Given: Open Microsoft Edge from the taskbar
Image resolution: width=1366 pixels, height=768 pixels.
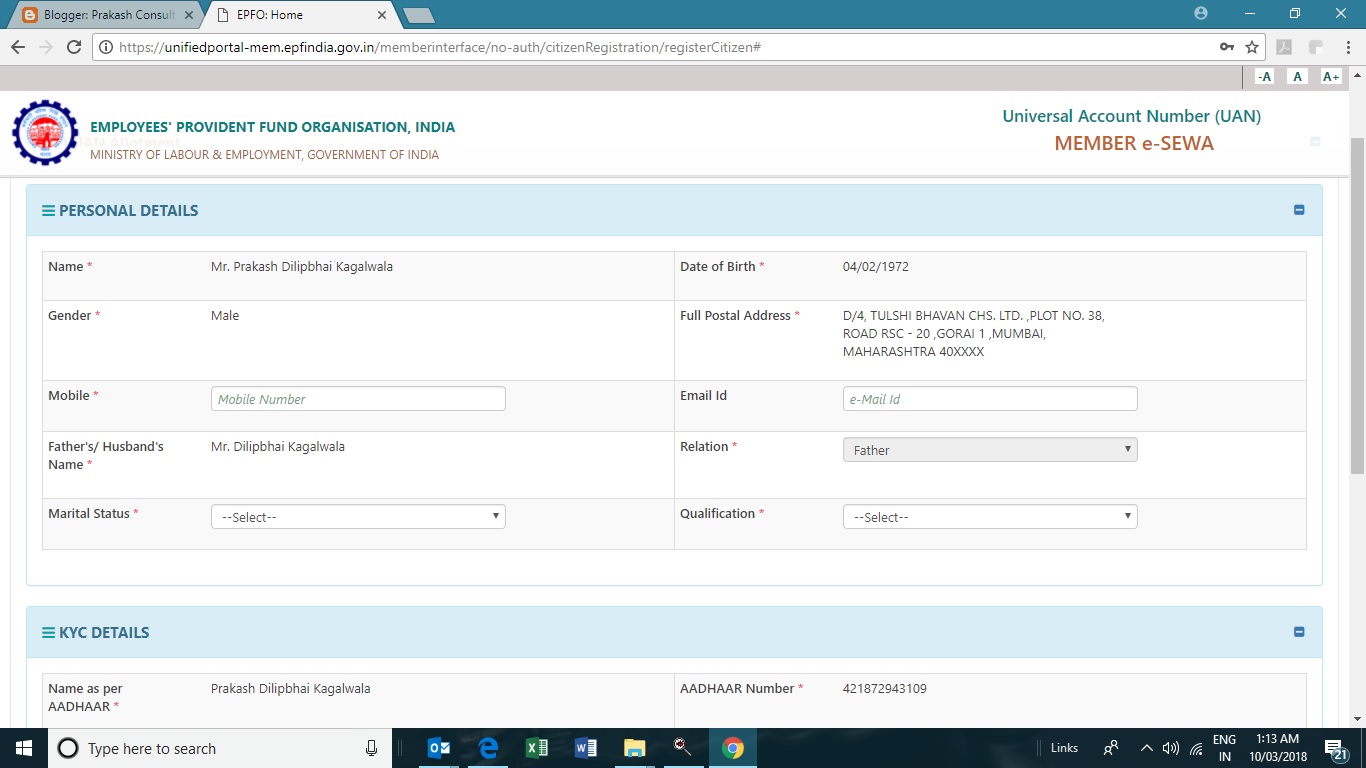Looking at the screenshot, I should (x=488, y=748).
